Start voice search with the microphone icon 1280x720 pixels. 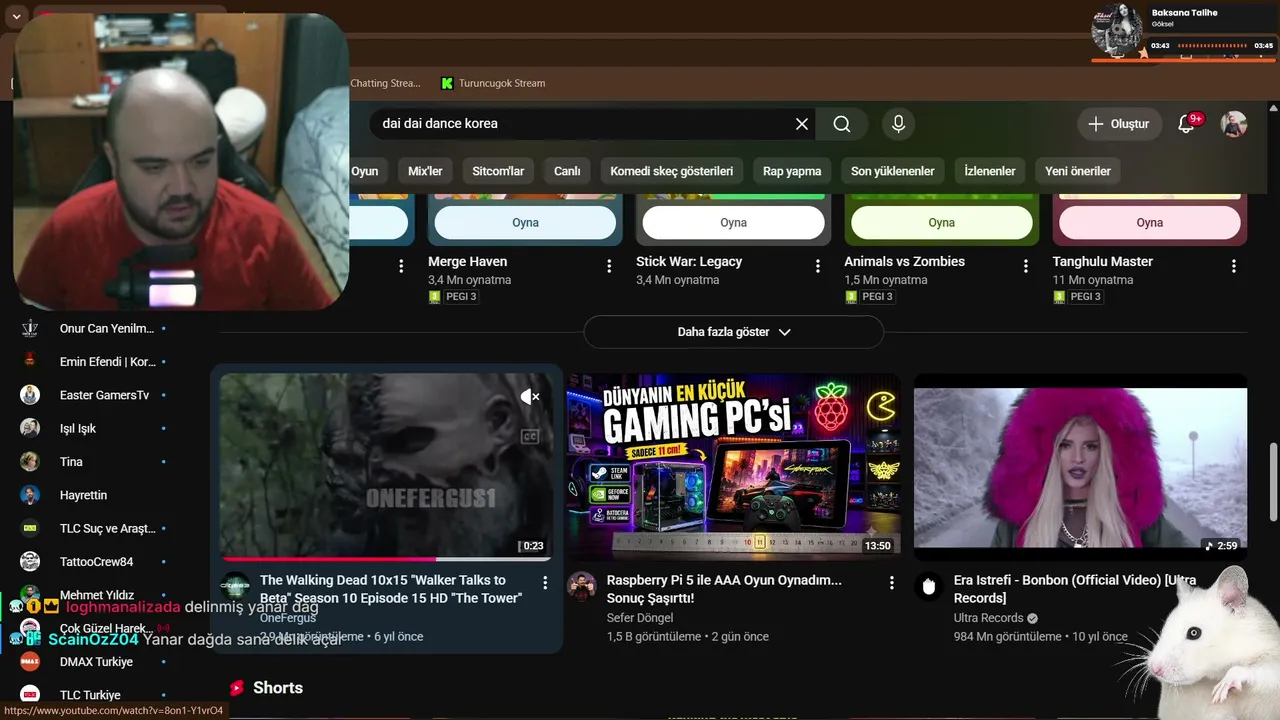point(898,124)
